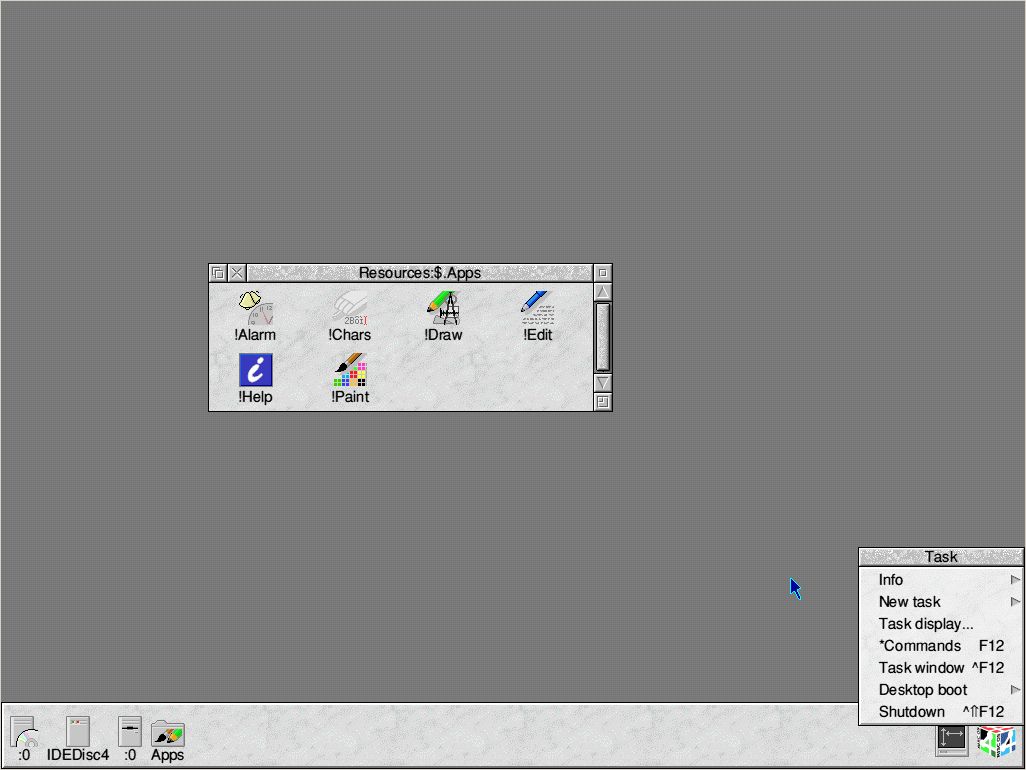The height and width of the screenshot is (770, 1026).
Task: Choose Desktop boot in the Task menu
Action: tap(941, 690)
